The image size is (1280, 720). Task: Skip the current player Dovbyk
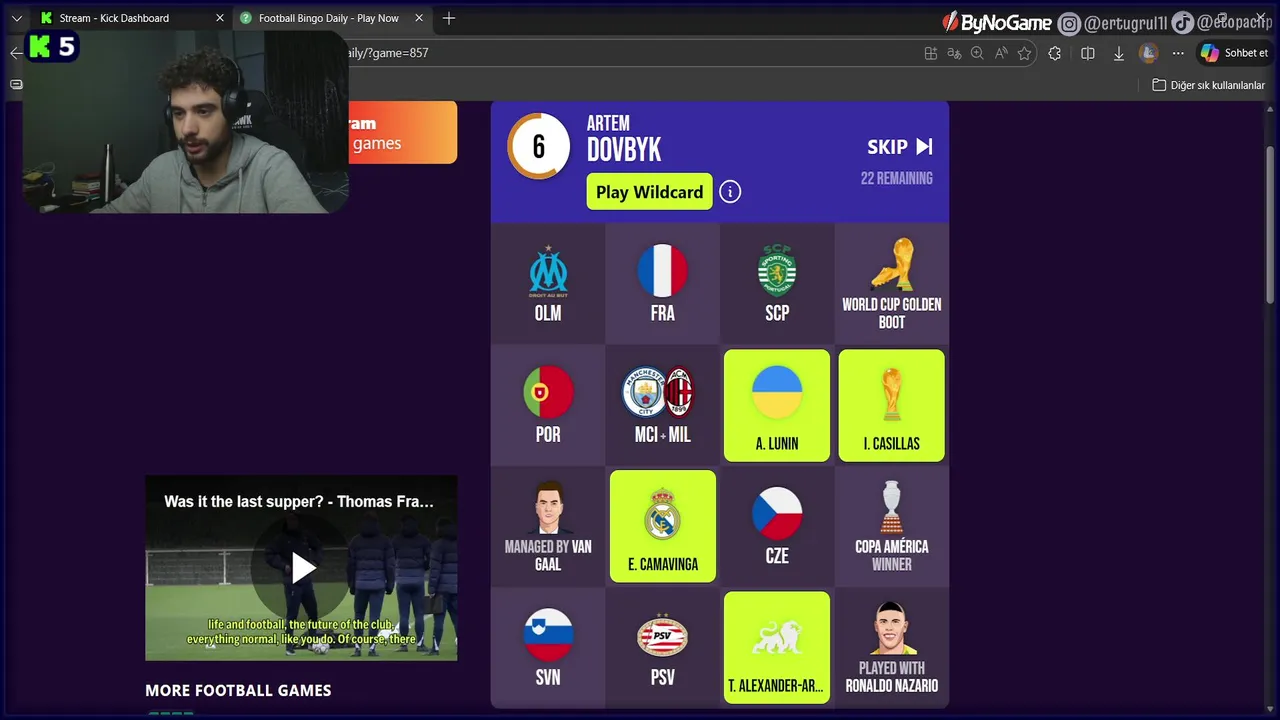900,147
